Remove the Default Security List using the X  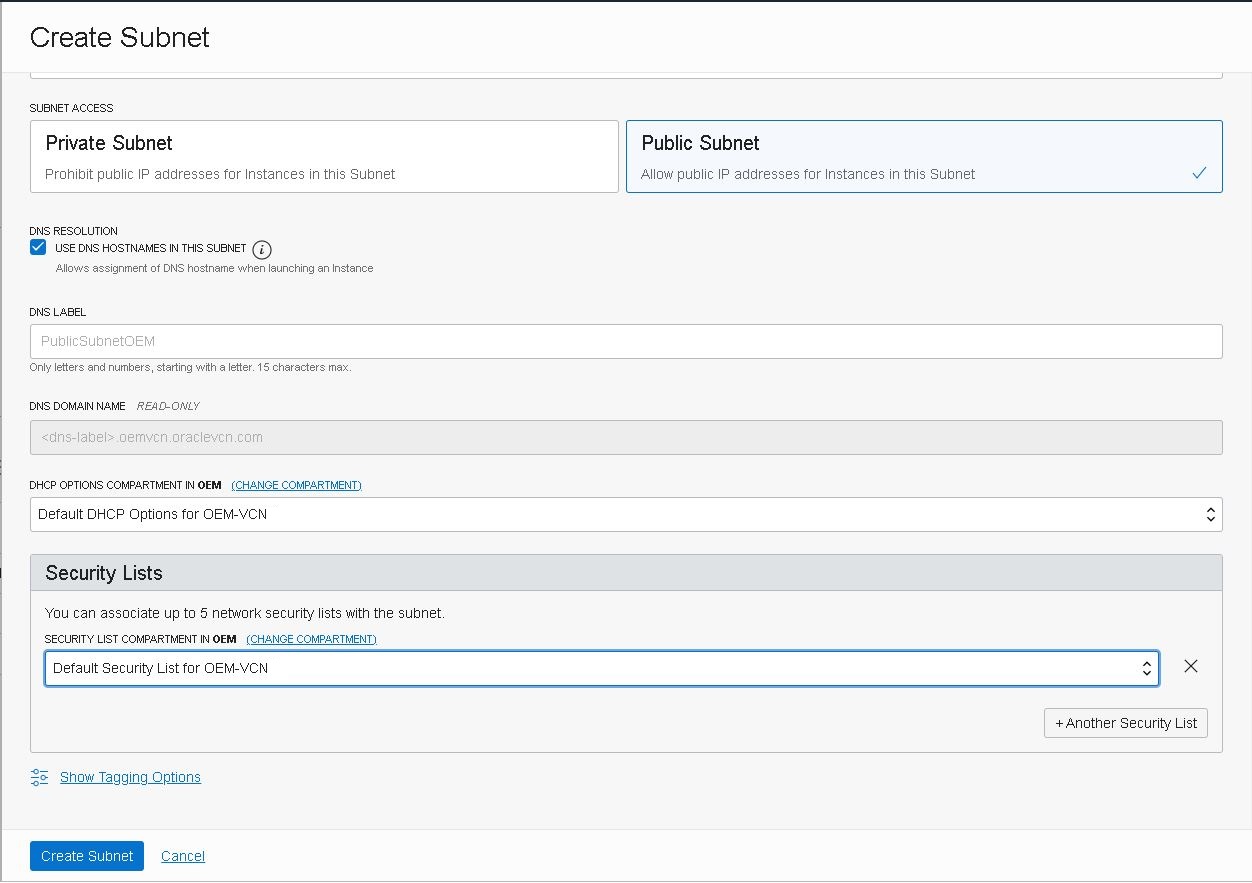point(1191,666)
